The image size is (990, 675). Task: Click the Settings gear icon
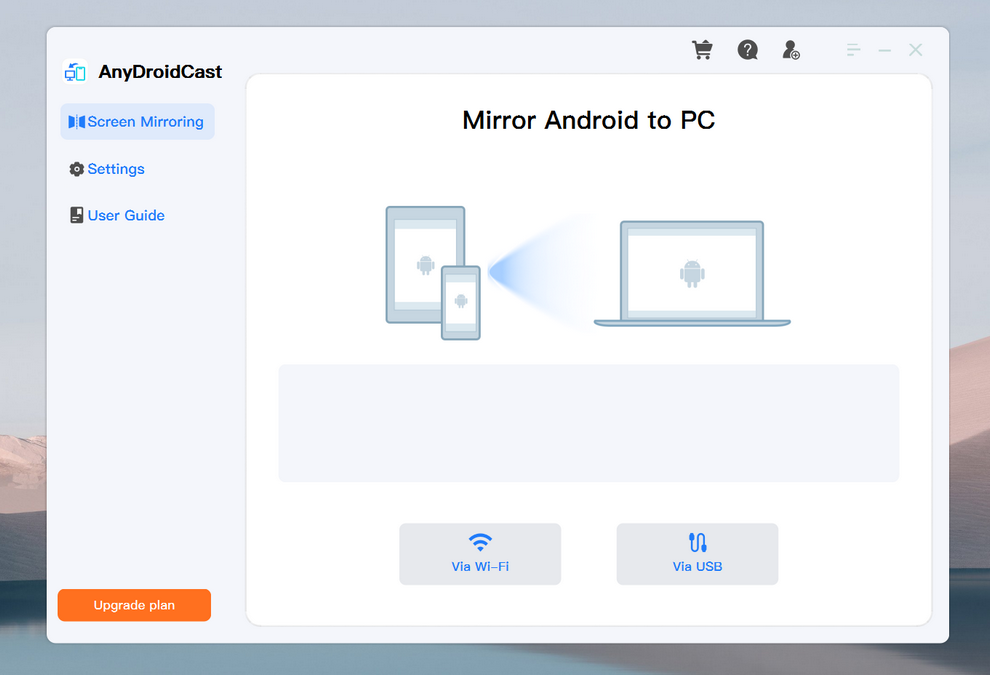pos(76,169)
